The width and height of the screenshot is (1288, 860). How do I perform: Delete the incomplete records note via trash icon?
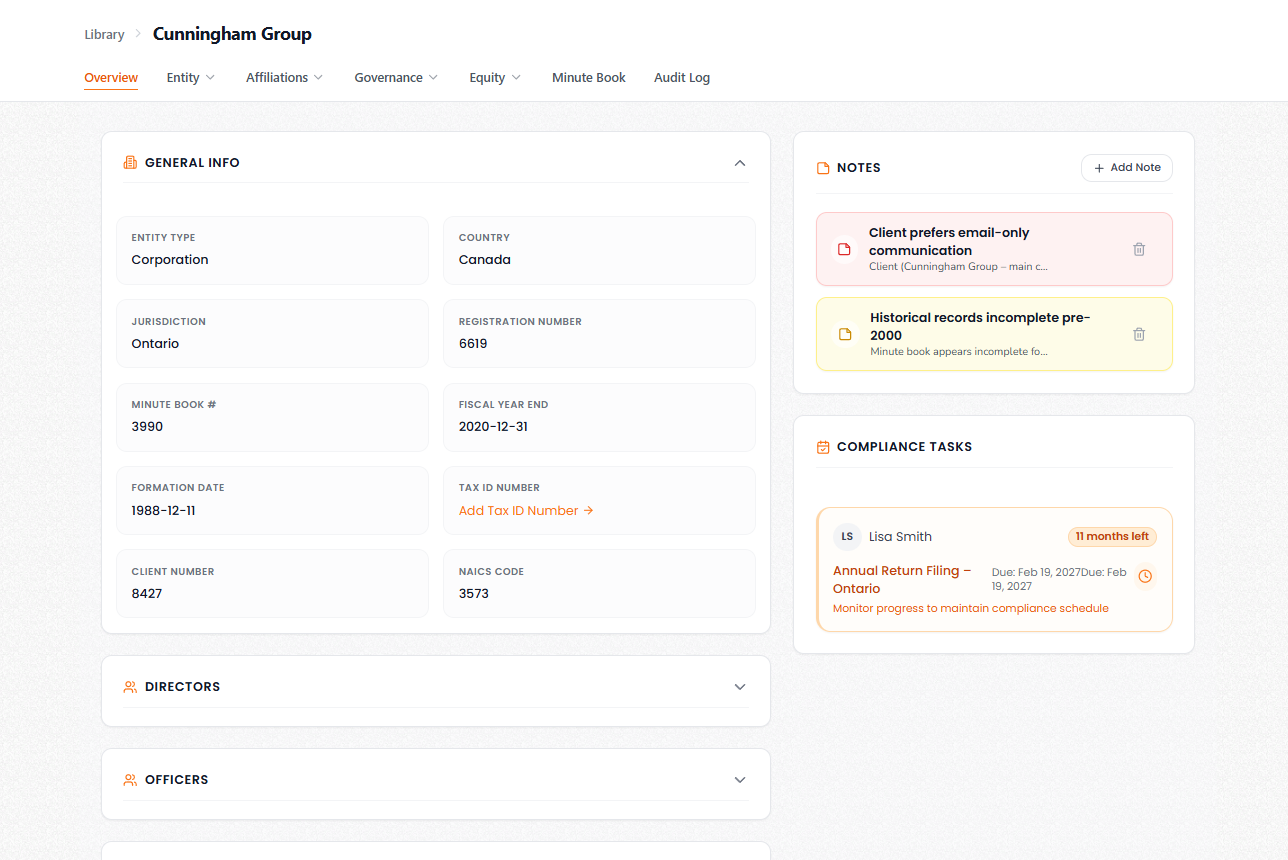point(1139,334)
